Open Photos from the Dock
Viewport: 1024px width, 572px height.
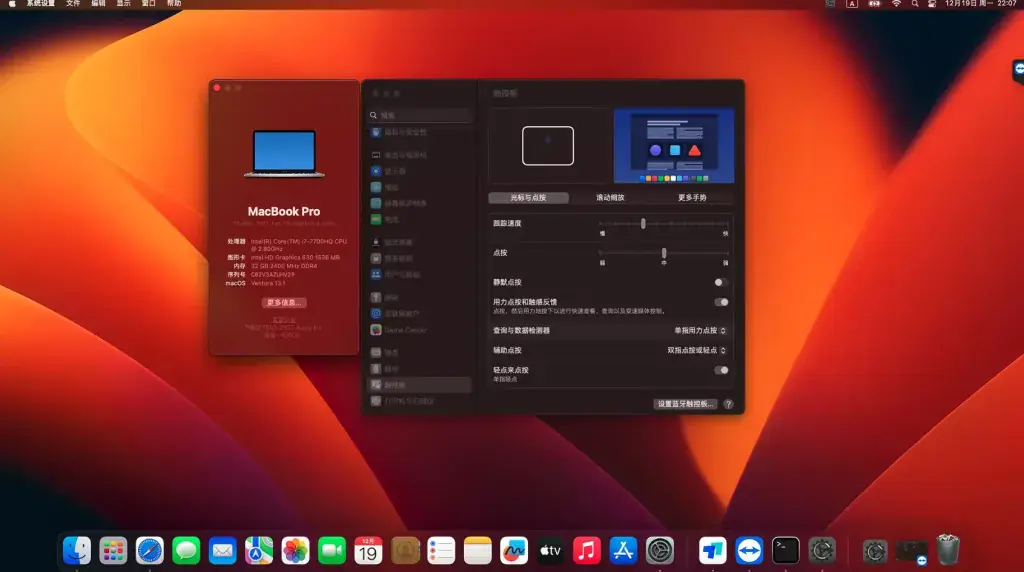pos(295,550)
